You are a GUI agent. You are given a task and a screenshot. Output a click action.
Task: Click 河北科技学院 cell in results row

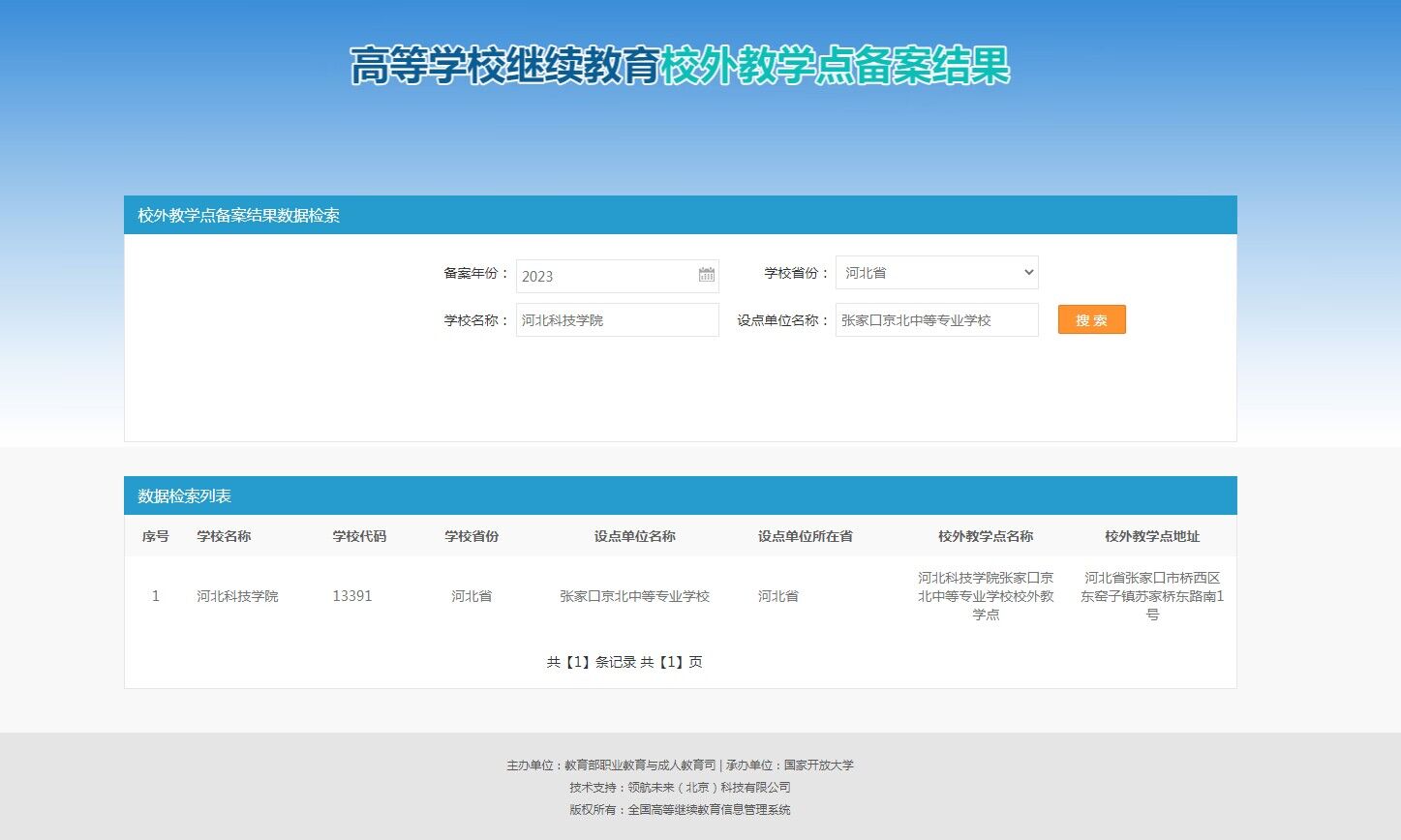point(237,596)
